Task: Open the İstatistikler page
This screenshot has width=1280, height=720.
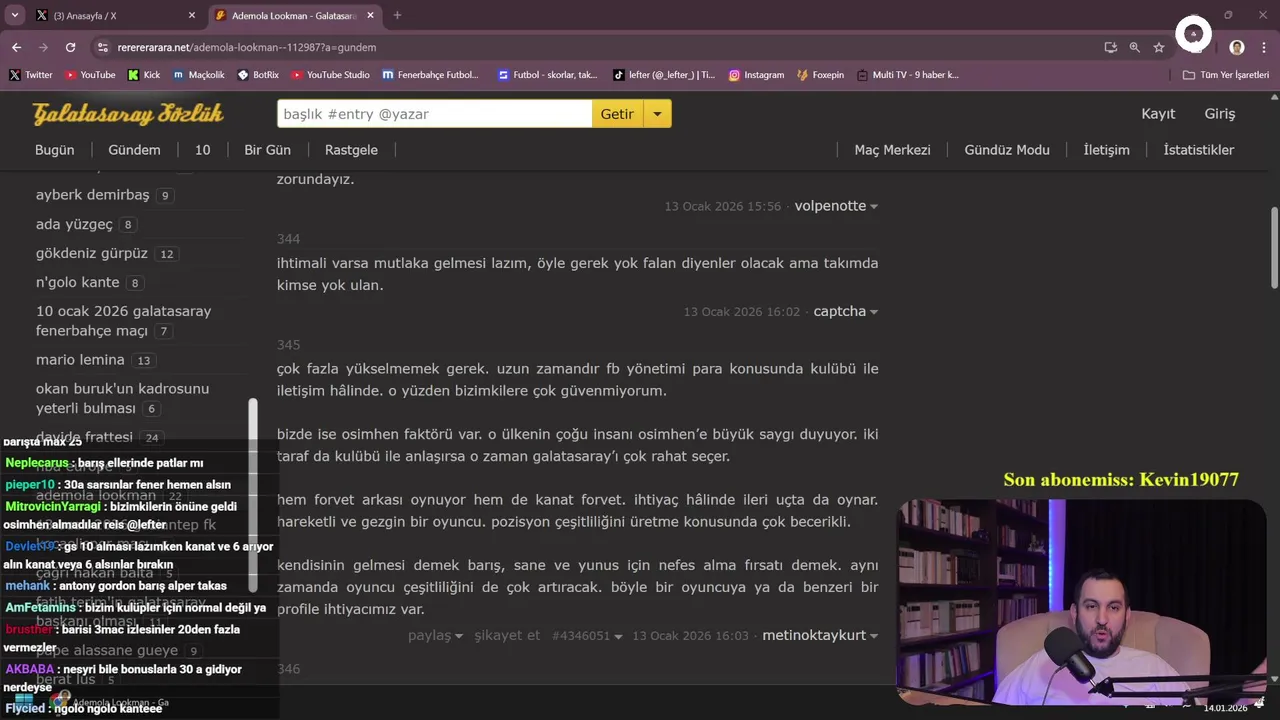Action: (1198, 150)
